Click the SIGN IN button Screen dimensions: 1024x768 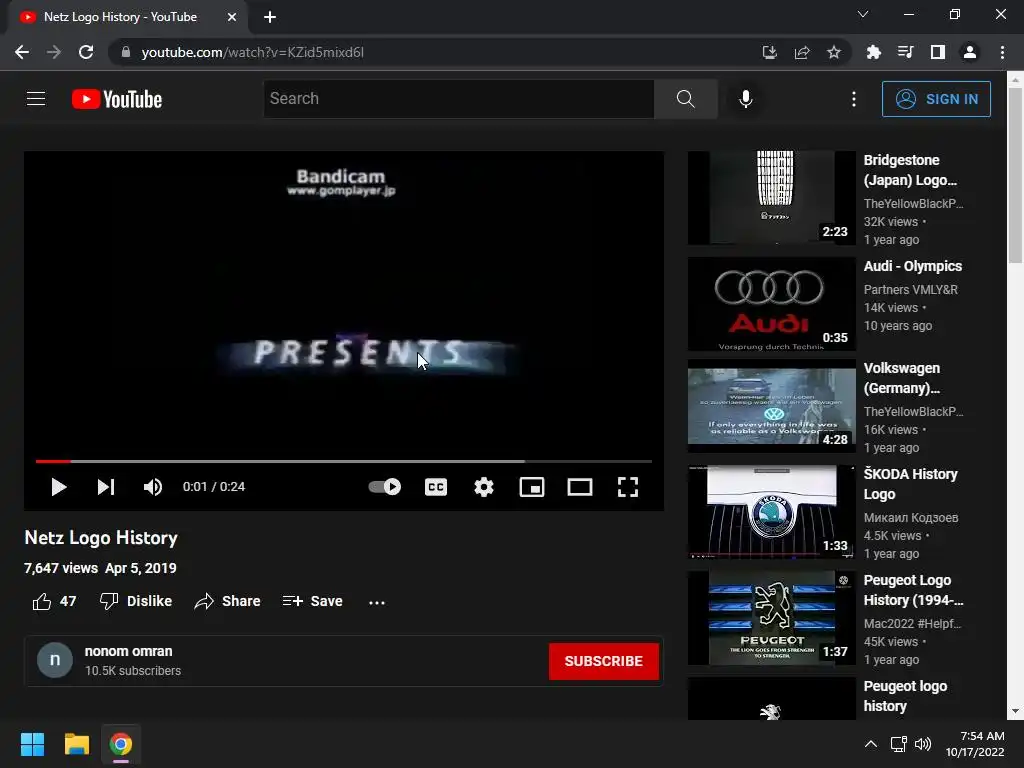pyautogui.click(x=936, y=99)
